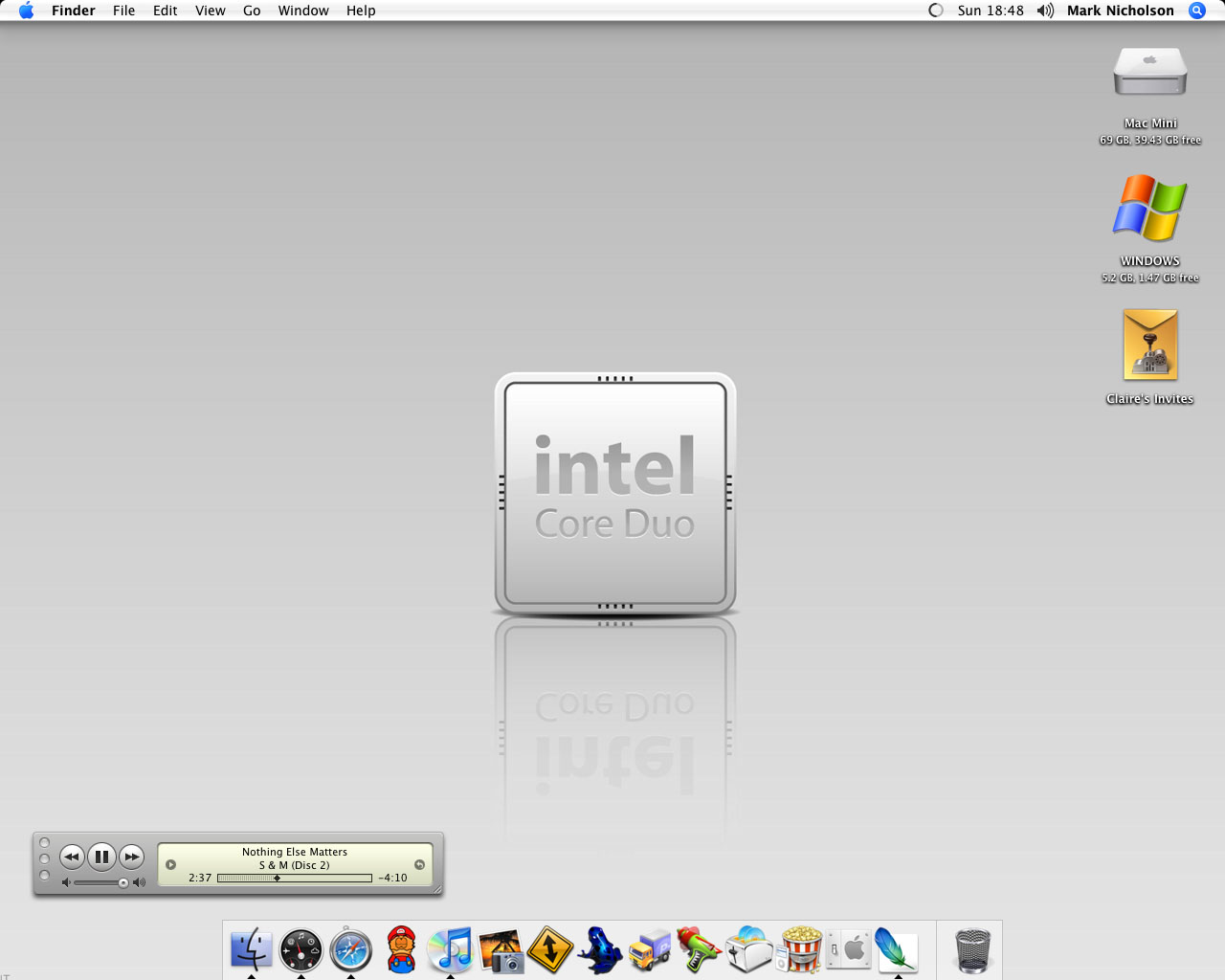Open the Apple menu
This screenshot has height=980, width=1225.
[27, 11]
